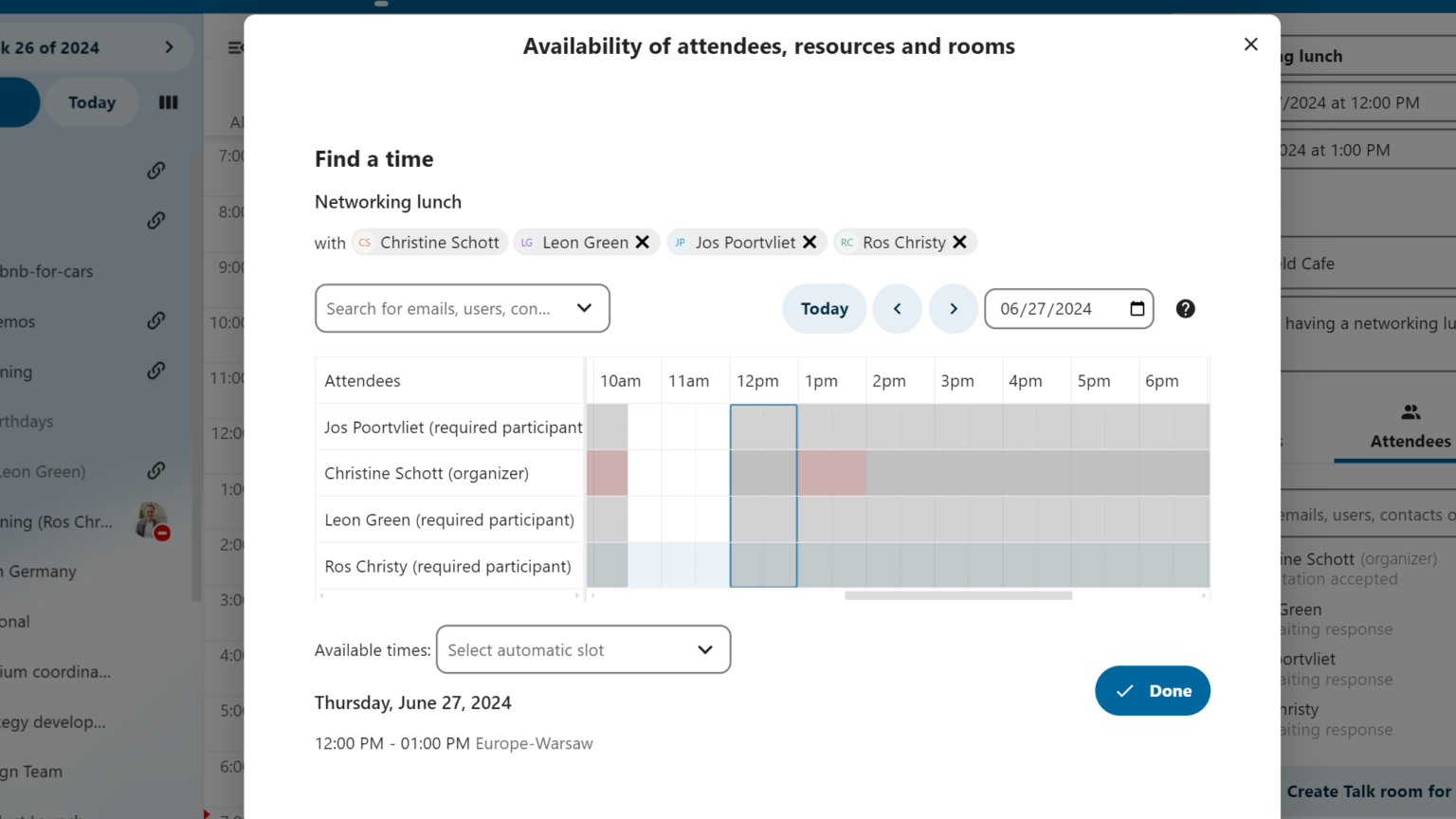This screenshot has width=1456, height=819.
Task: Select the highlighted 12pm slot in the grid
Action: 763,493
